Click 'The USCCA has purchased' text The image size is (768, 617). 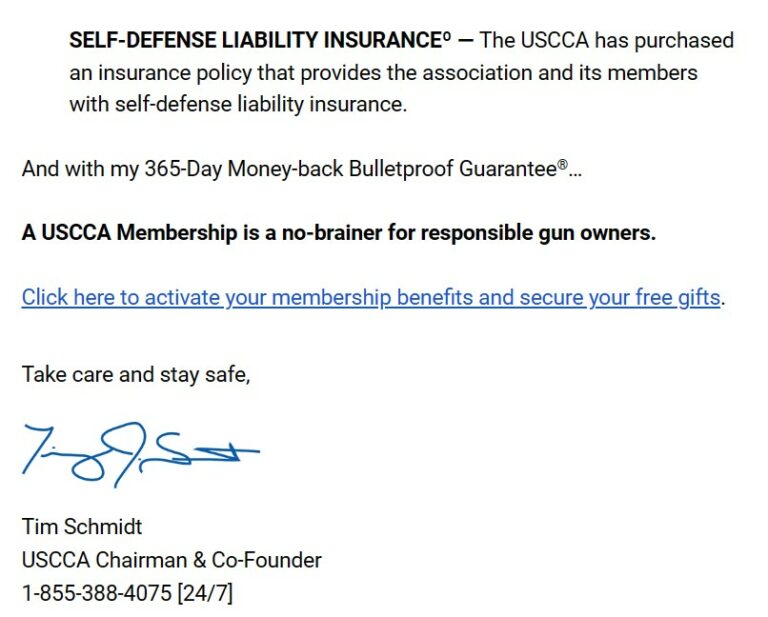coord(607,41)
